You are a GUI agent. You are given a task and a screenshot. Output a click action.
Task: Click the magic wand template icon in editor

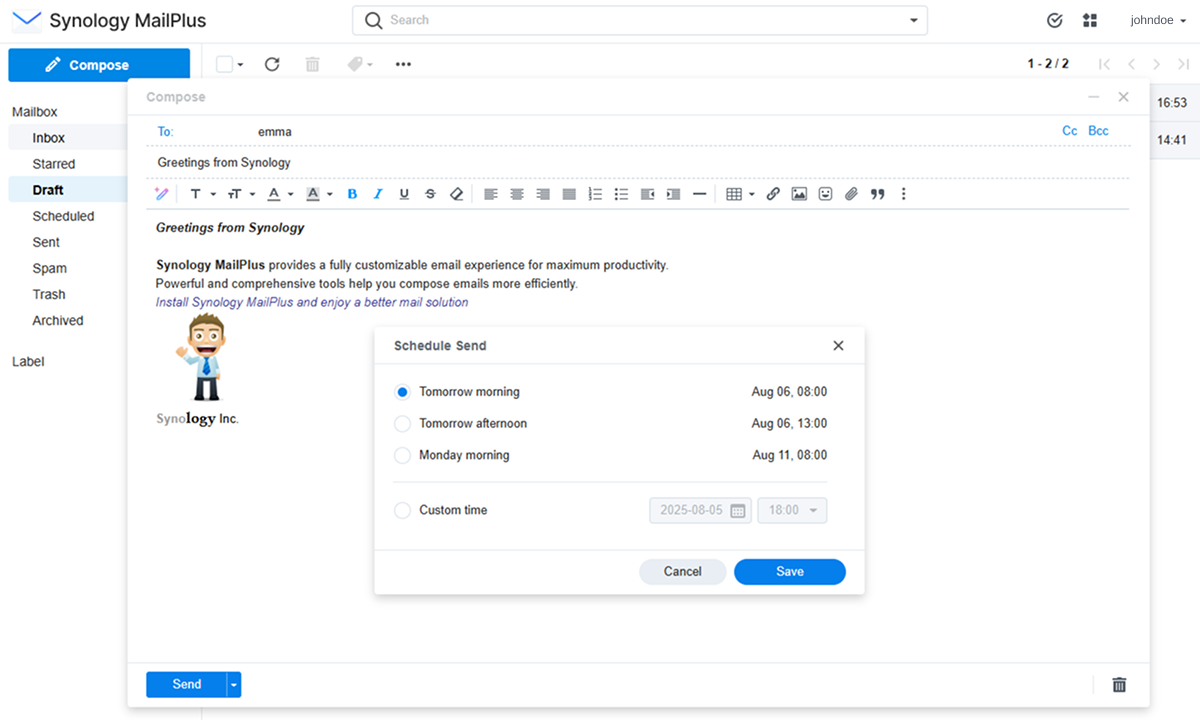[x=161, y=194]
